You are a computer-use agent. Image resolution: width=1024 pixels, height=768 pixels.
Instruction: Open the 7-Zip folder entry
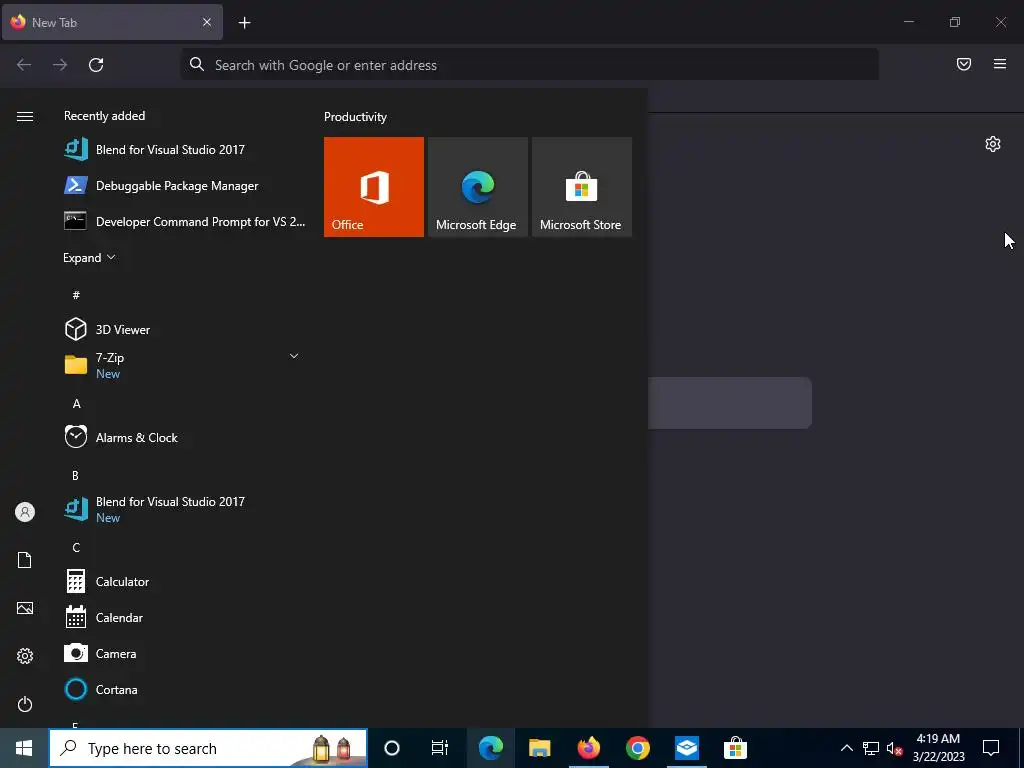point(185,365)
